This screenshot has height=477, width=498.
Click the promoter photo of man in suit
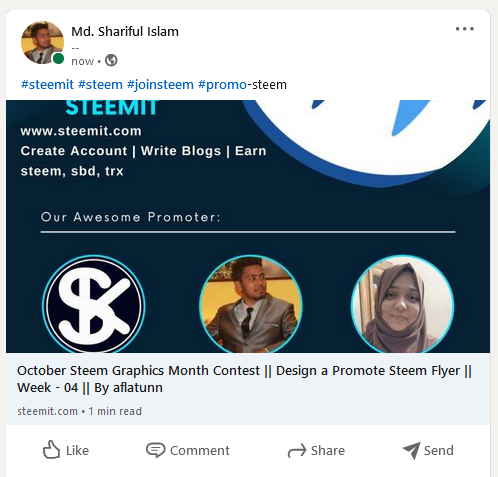pyautogui.click(x=251, y=304)
